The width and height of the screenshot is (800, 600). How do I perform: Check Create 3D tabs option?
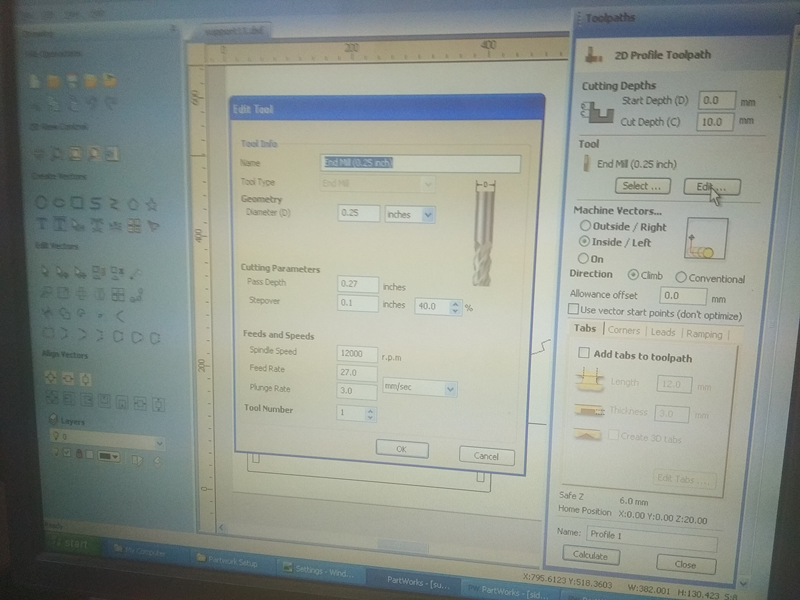(613, 435)
